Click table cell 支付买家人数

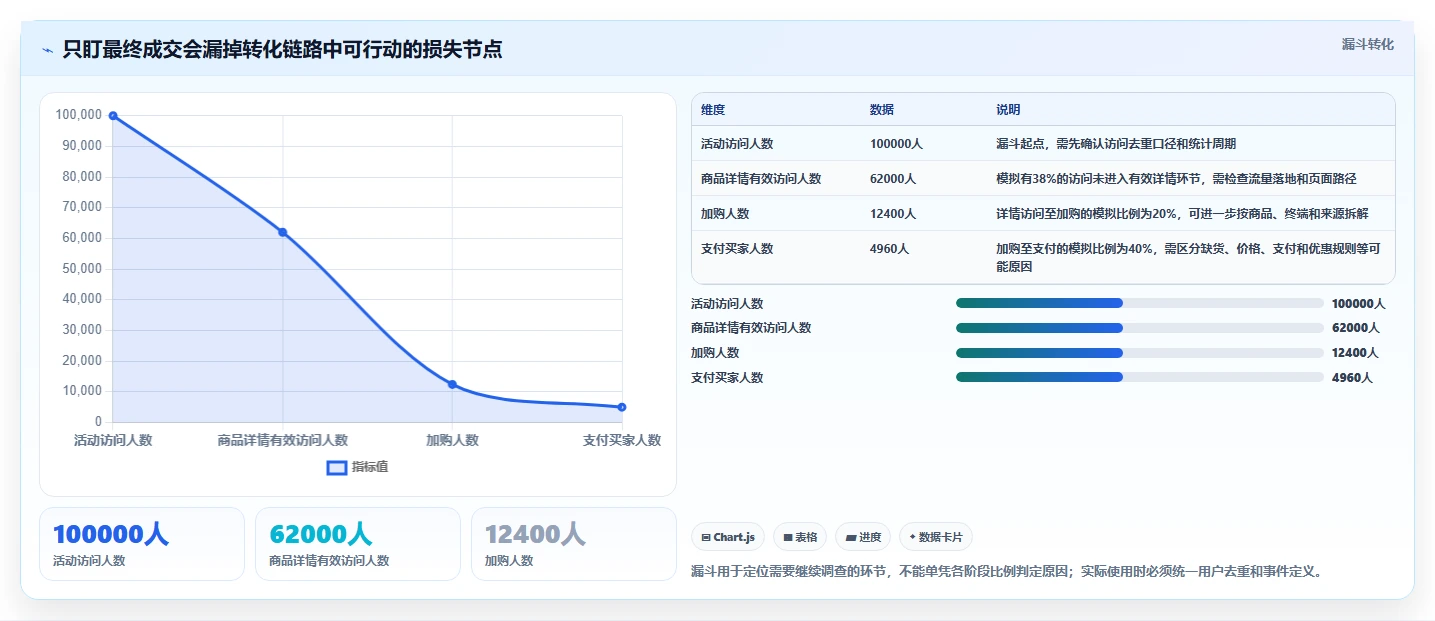click(x=737, y=249)
